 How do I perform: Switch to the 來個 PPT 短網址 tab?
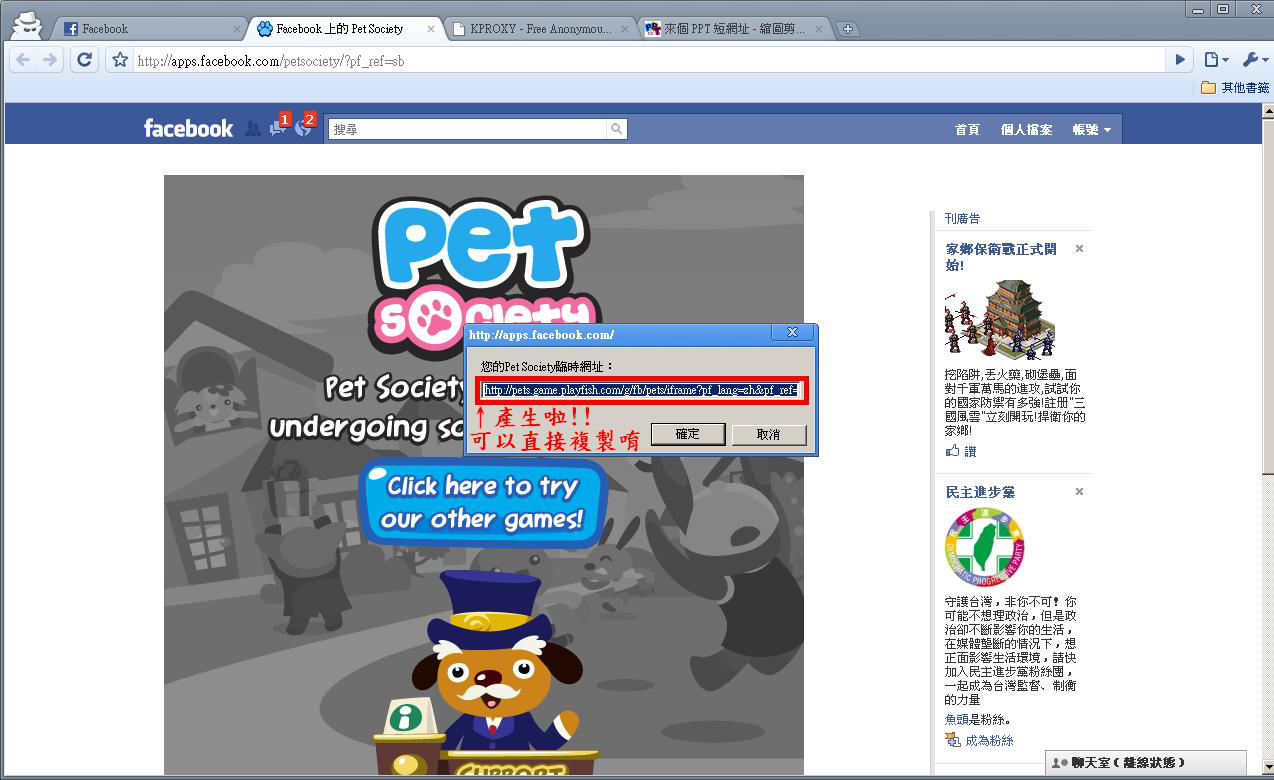[734, 29]
